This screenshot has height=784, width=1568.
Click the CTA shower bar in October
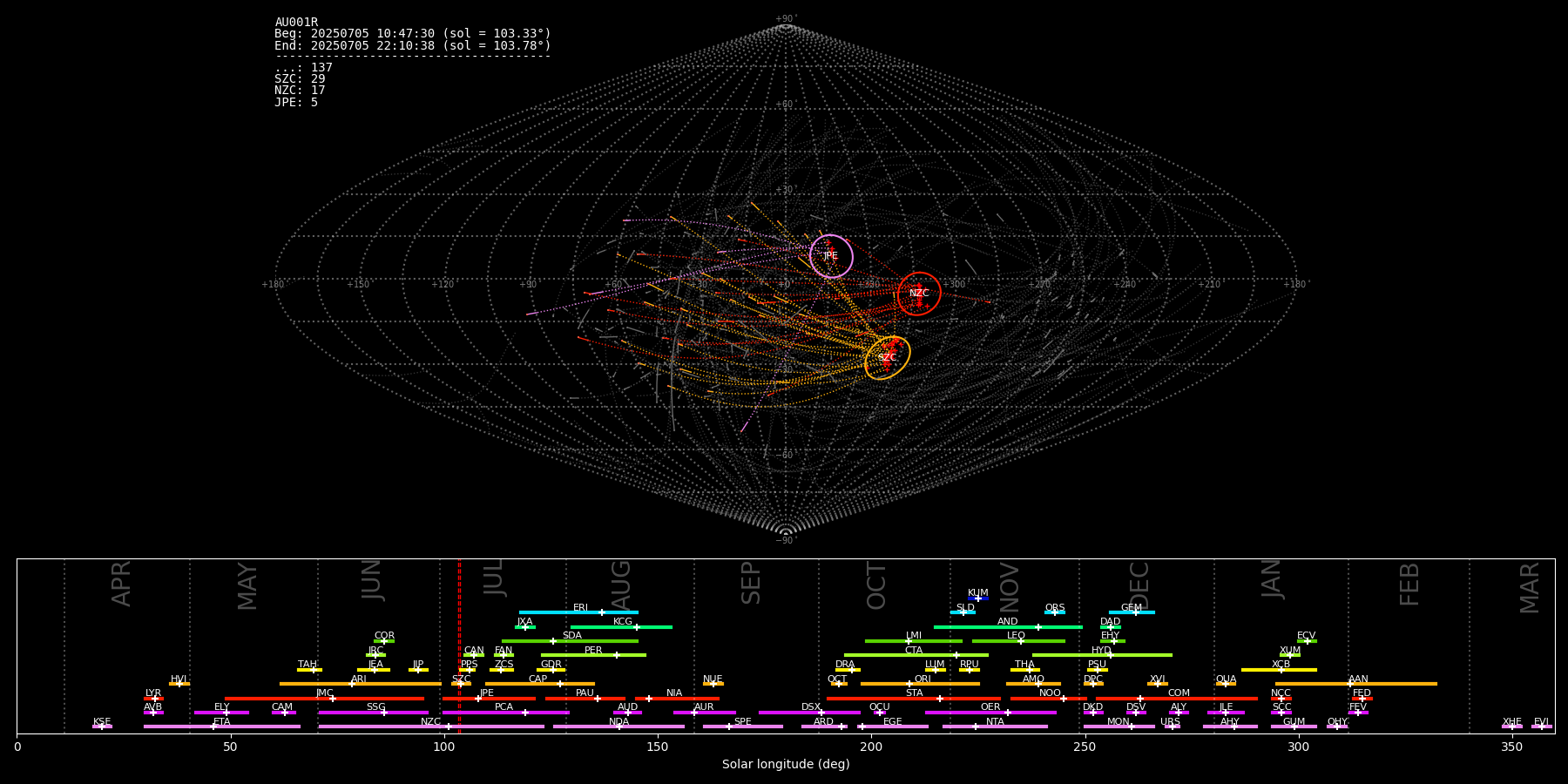[916, 655]
